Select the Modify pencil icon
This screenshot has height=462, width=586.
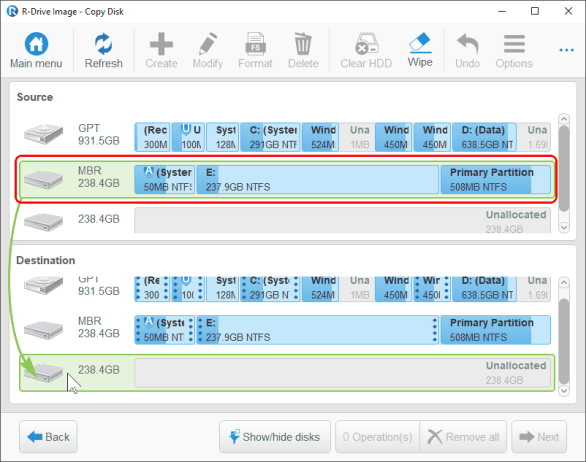coord(208,44)
